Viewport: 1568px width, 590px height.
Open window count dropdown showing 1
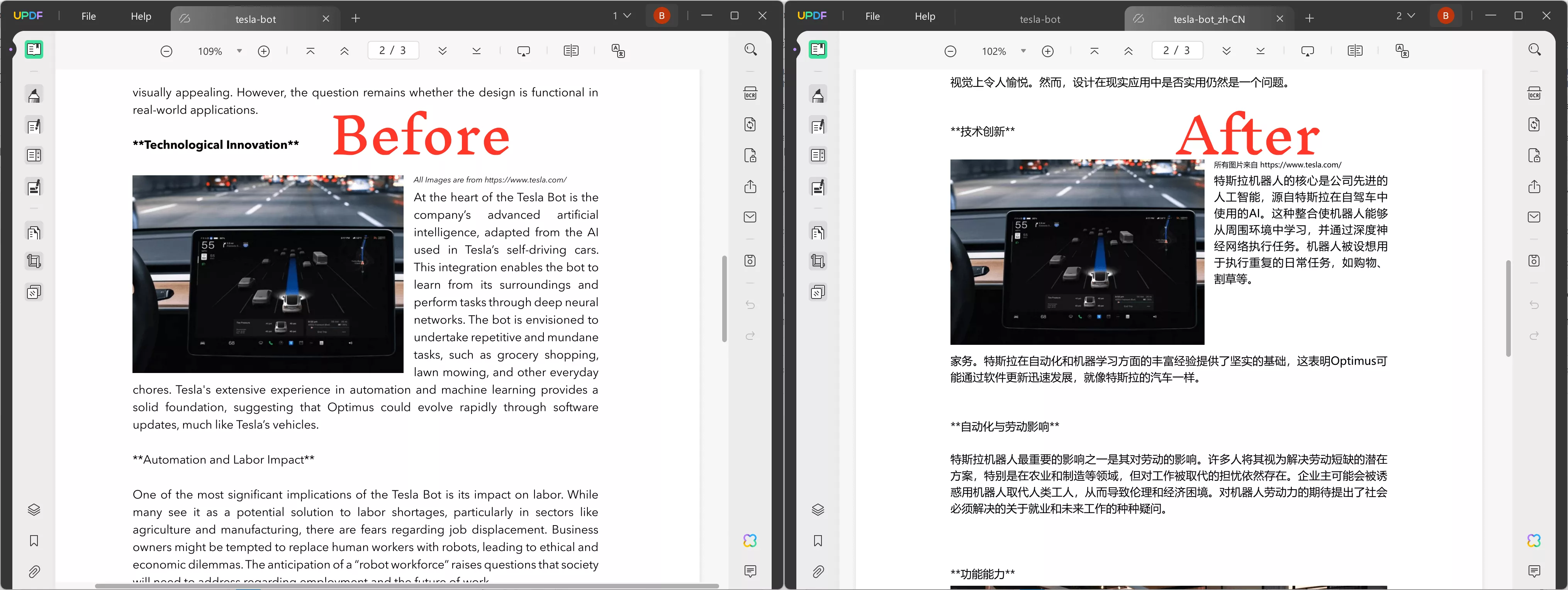click(621, 16)
